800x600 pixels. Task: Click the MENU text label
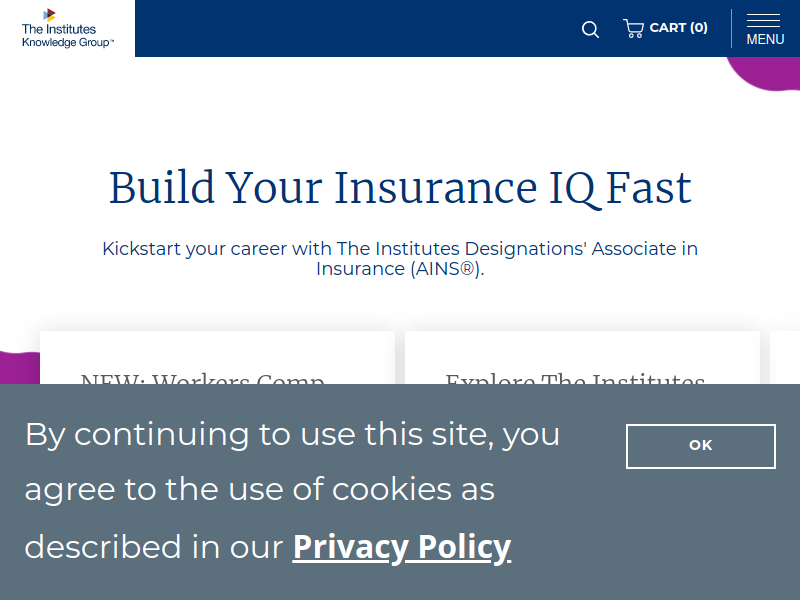[765, 39]
